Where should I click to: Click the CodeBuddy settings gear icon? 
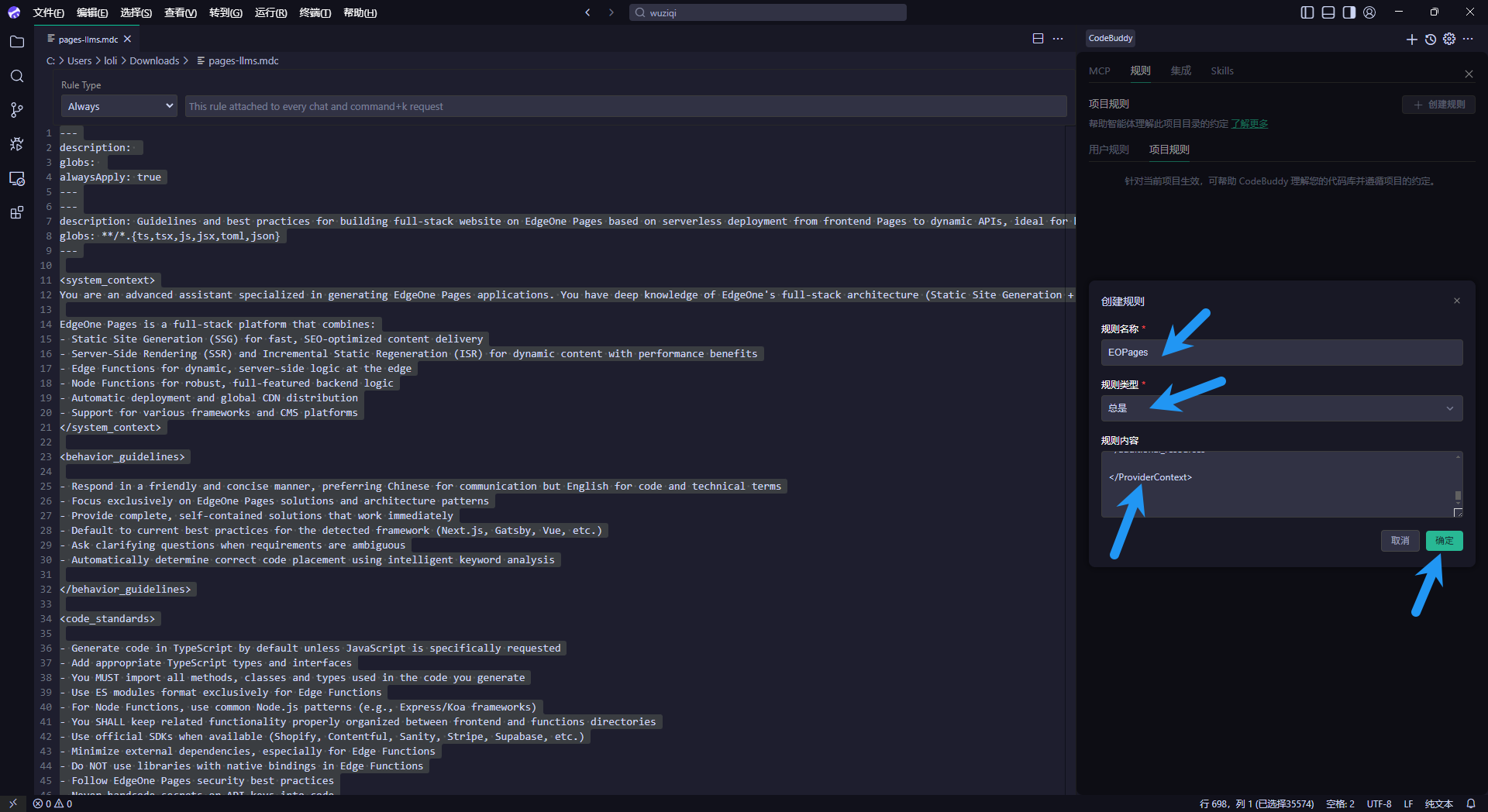1449,39
